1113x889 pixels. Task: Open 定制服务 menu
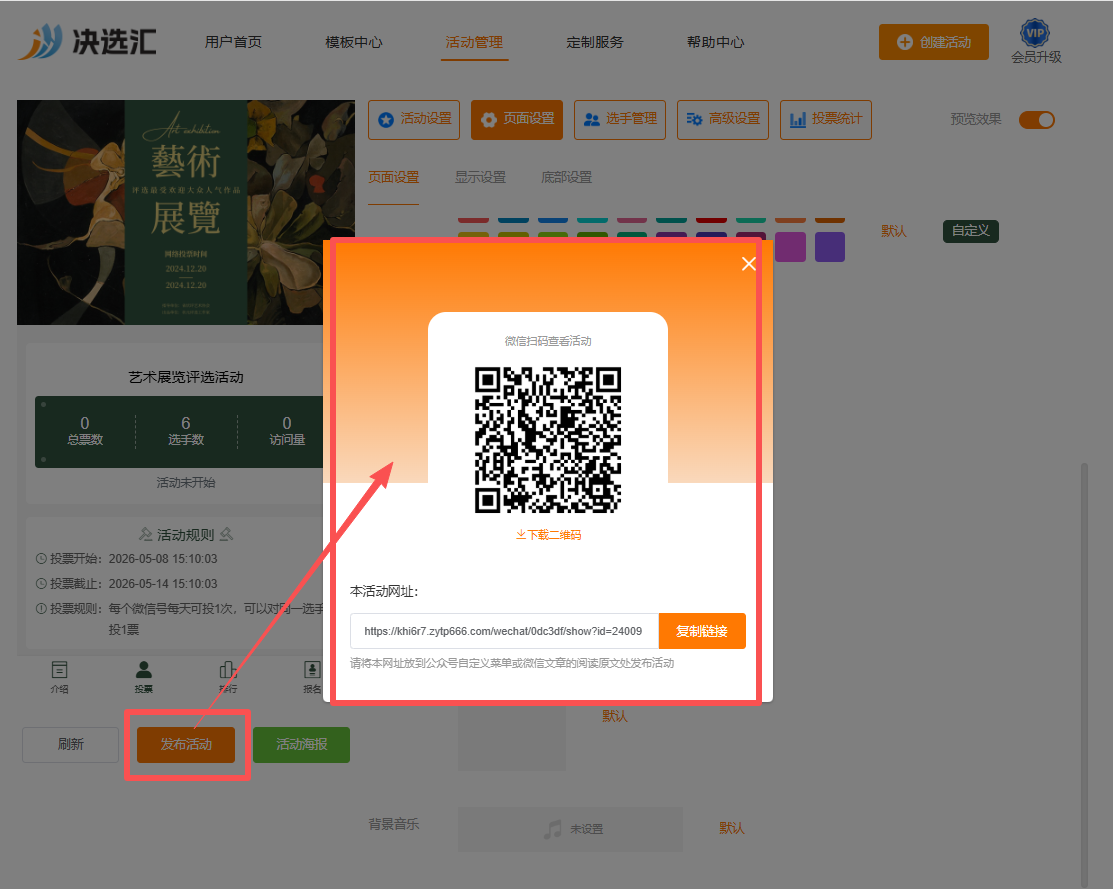point(595,42)
